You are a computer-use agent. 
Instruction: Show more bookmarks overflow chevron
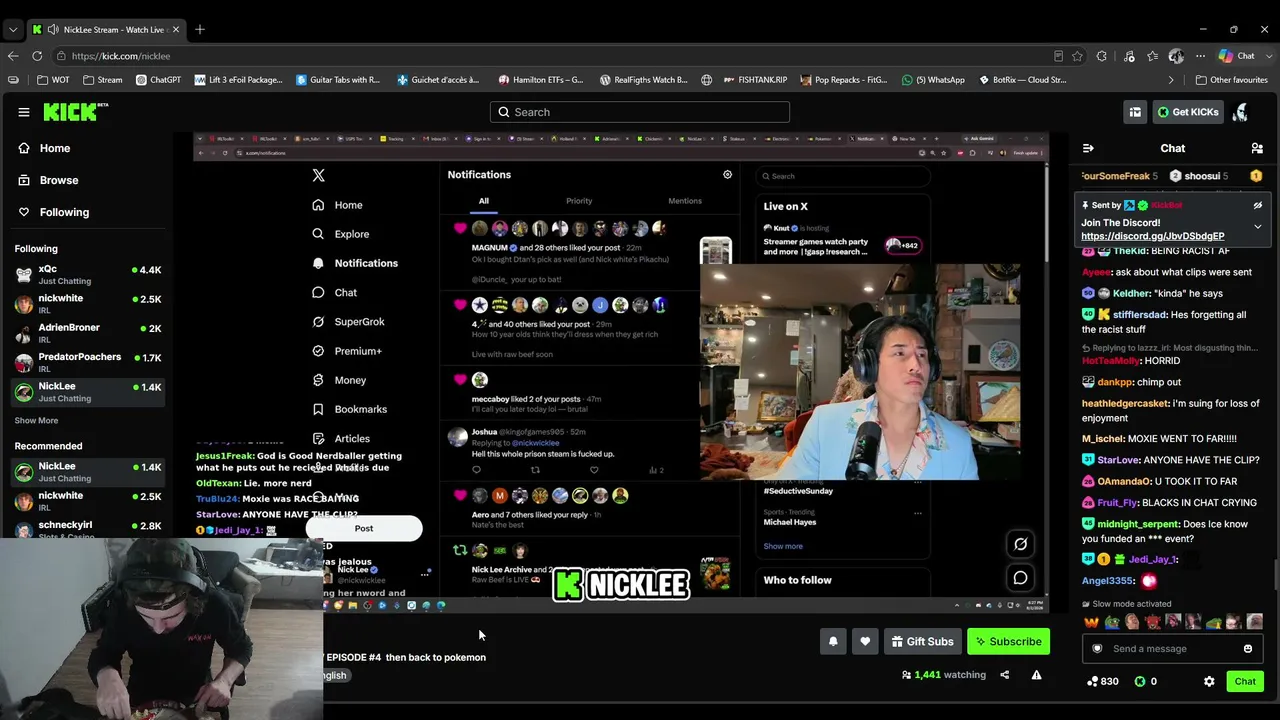click(1171, 80)
